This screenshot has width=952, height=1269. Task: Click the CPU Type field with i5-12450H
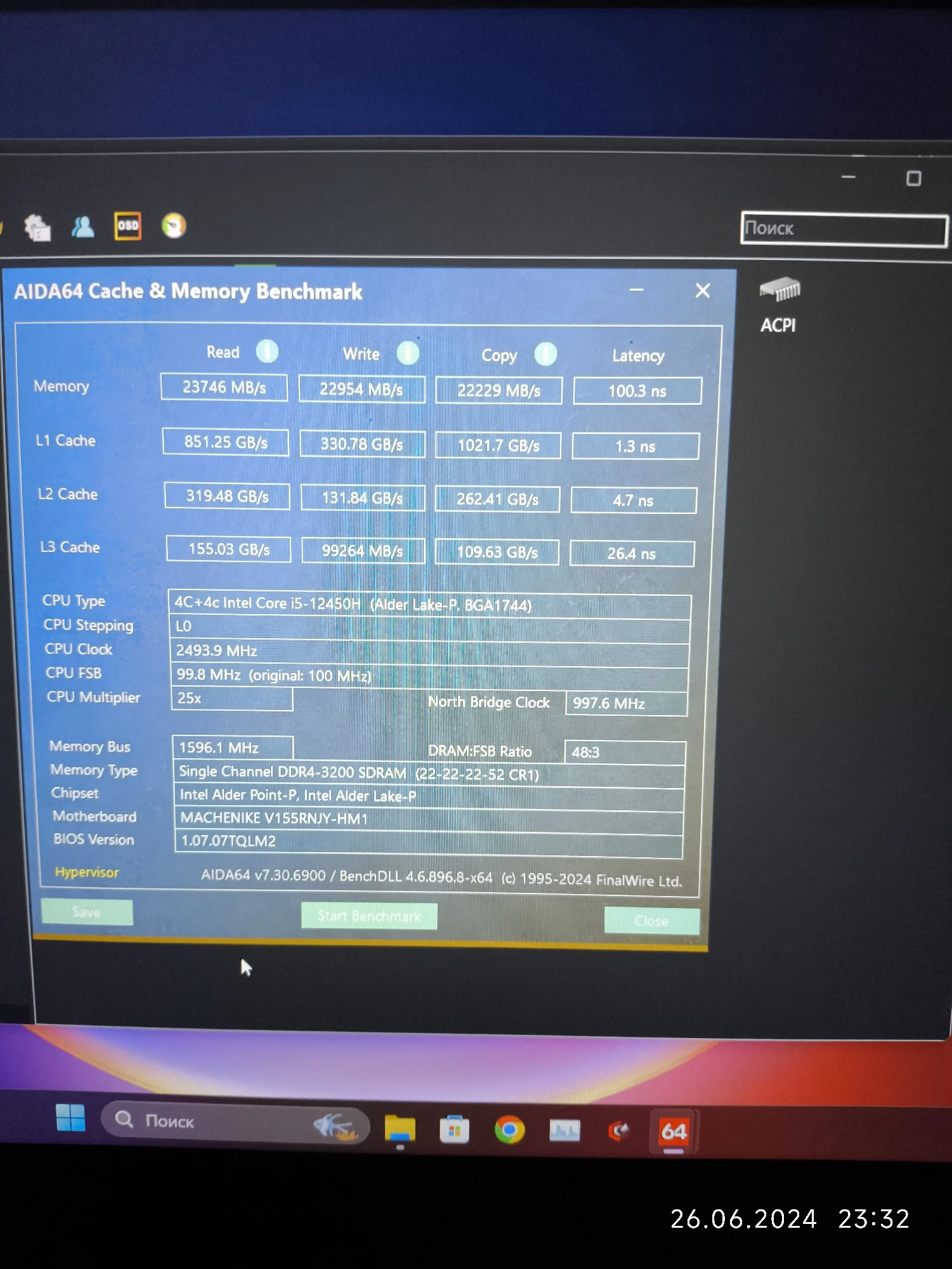coord(429,604)
